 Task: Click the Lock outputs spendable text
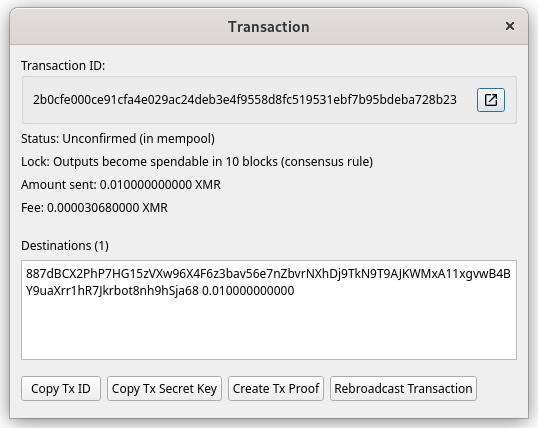[197, 162]
